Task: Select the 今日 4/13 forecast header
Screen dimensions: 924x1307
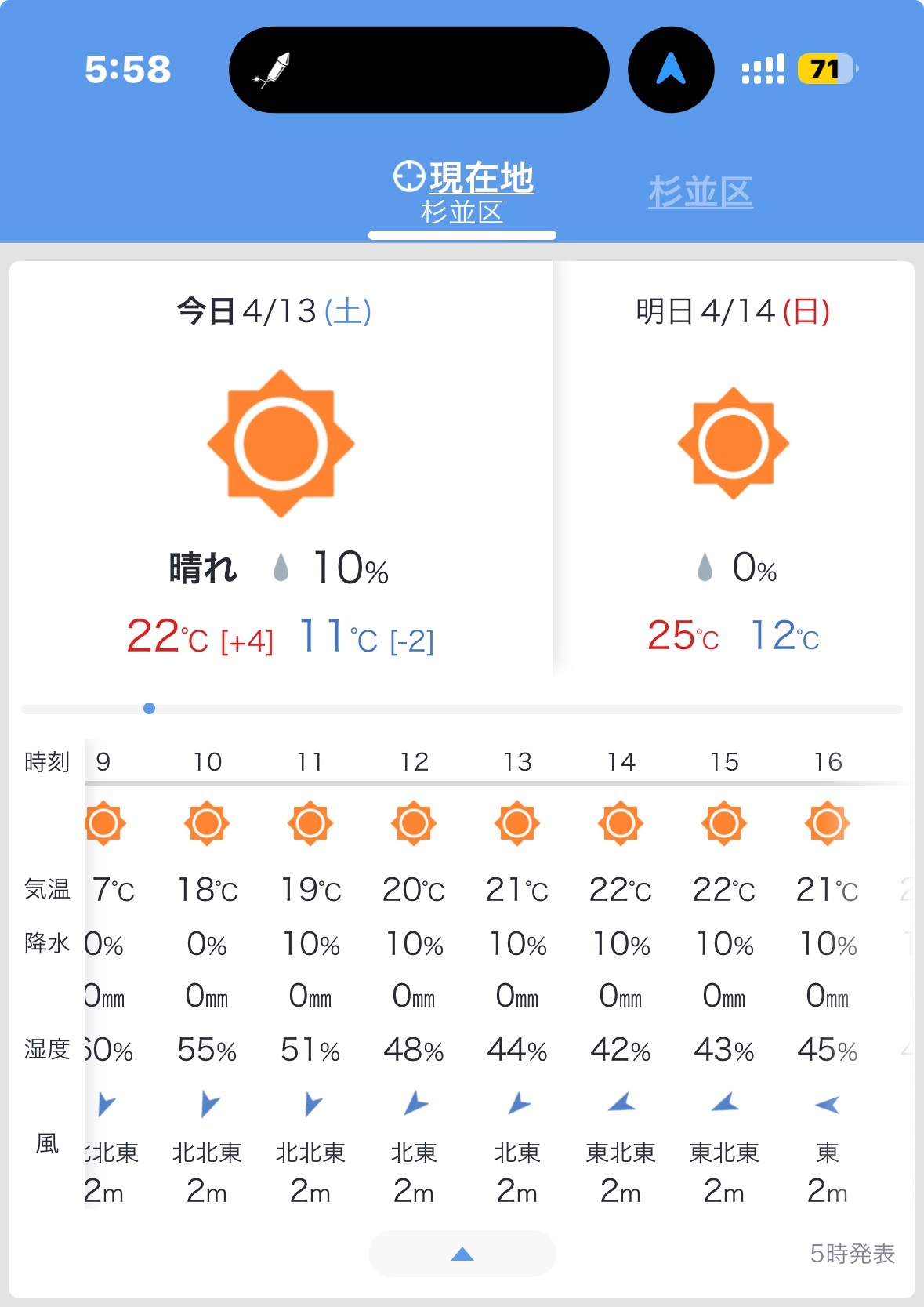Action: pos(274,311)
